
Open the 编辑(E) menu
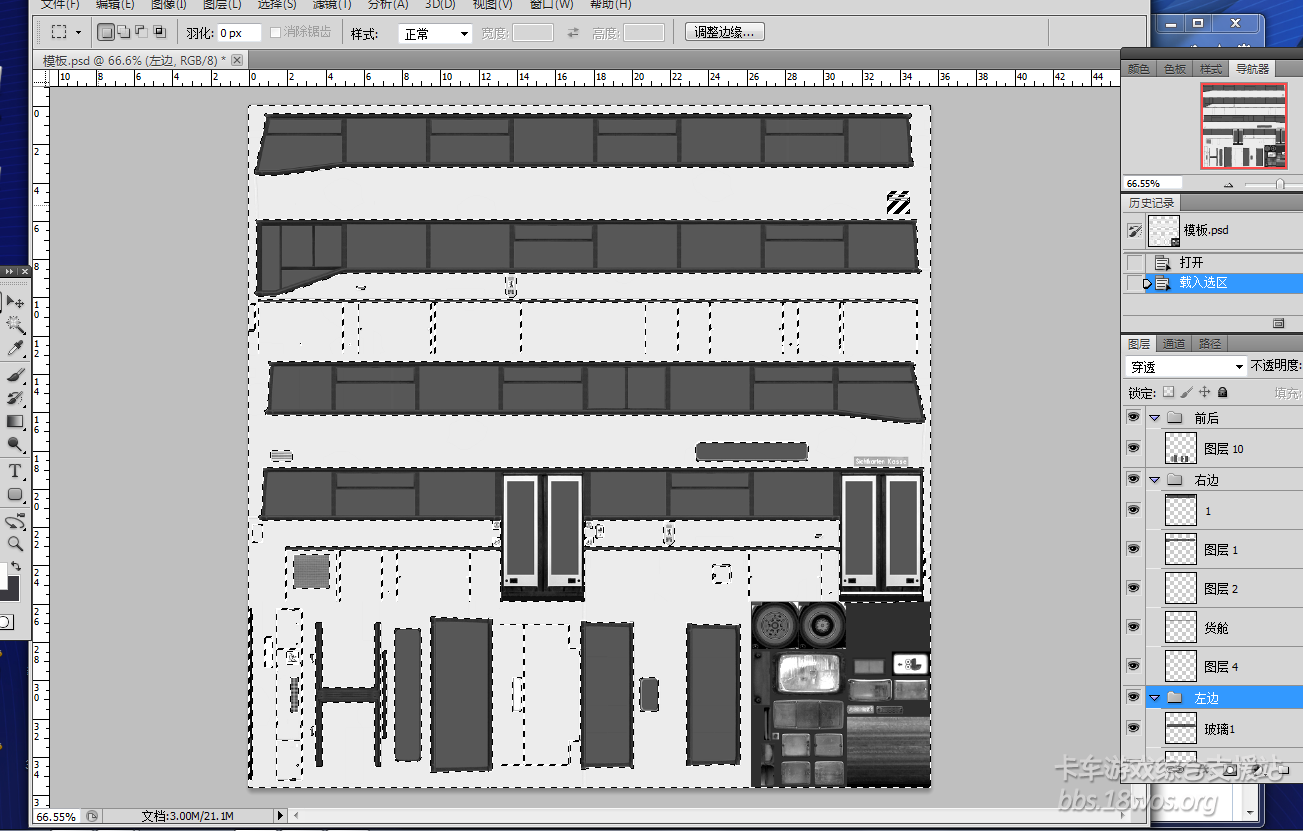115,5
